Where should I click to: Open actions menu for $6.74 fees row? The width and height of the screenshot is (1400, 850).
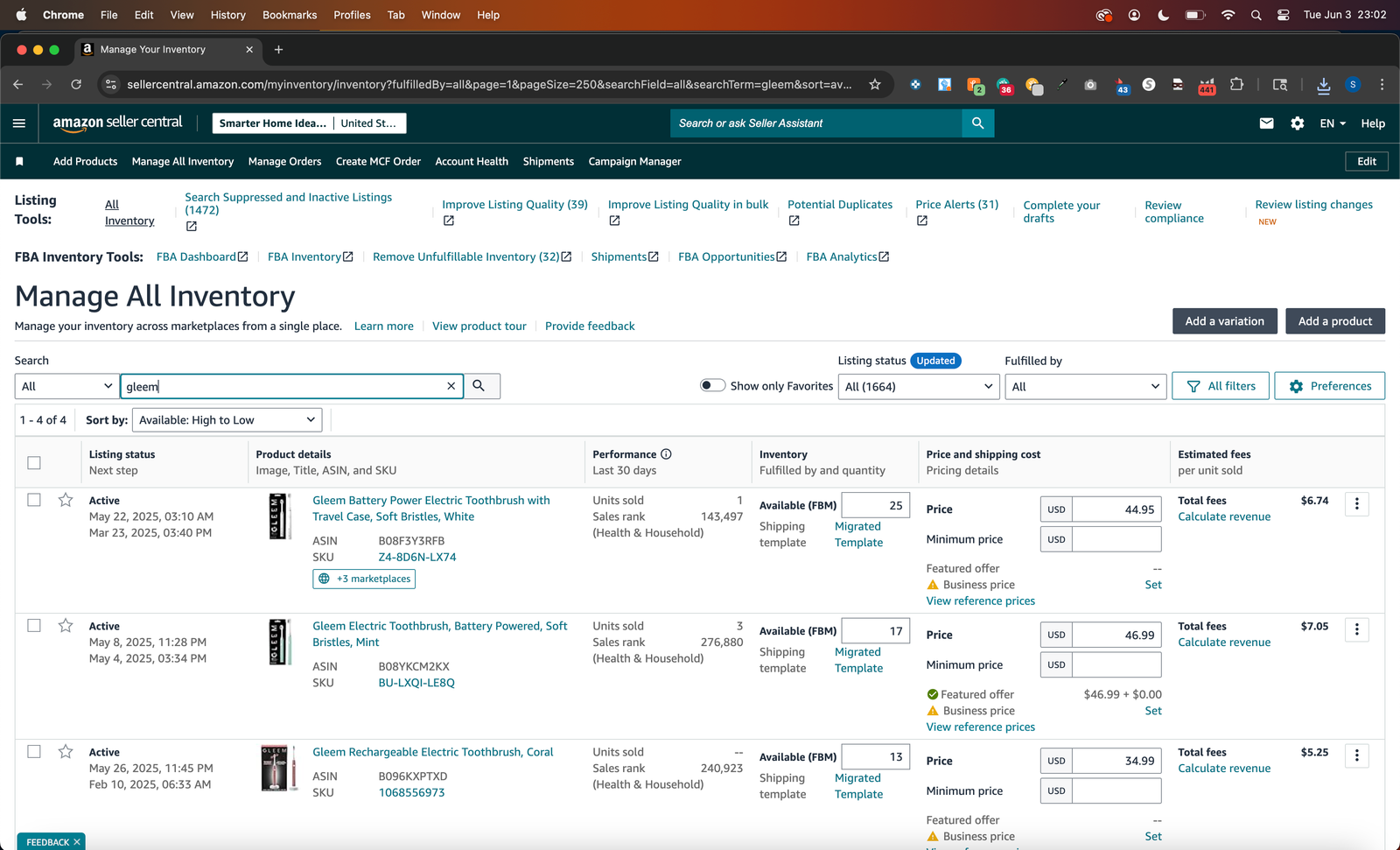click(1357, 503)
